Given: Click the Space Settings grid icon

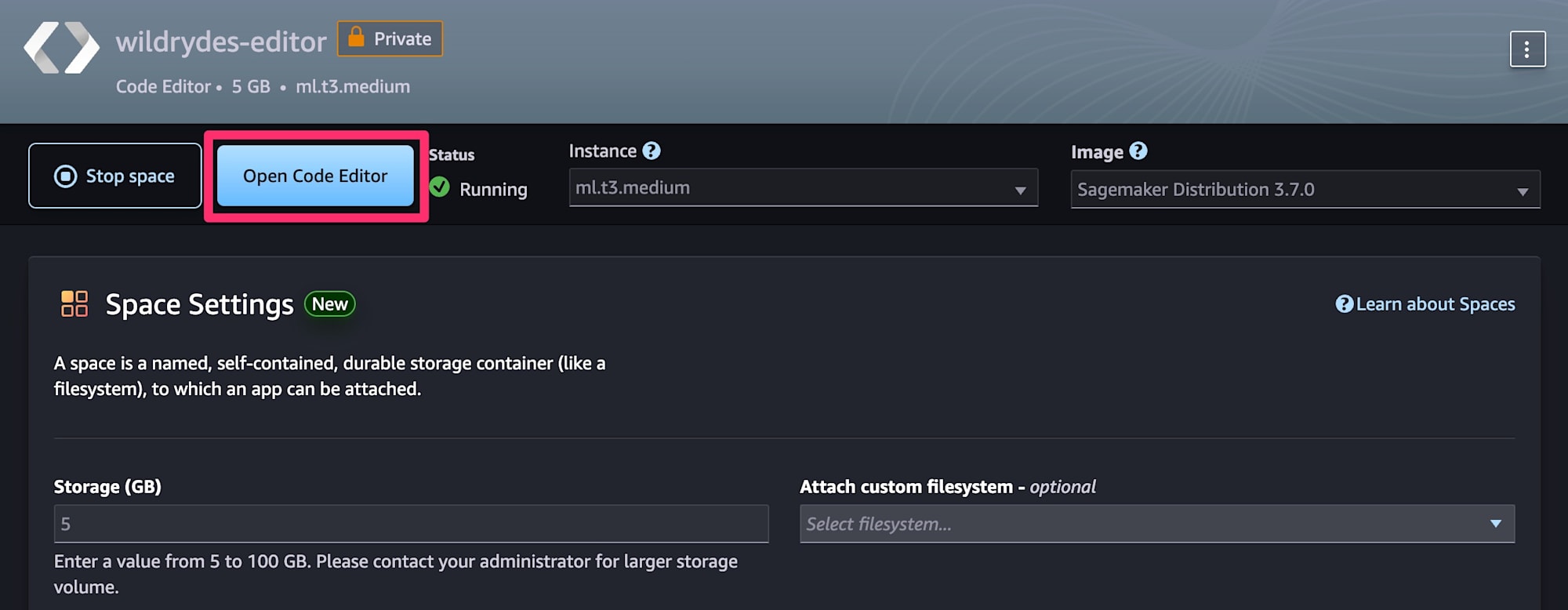Looking at the screenshot, I should pyautogui.click(x=74, y=303).
